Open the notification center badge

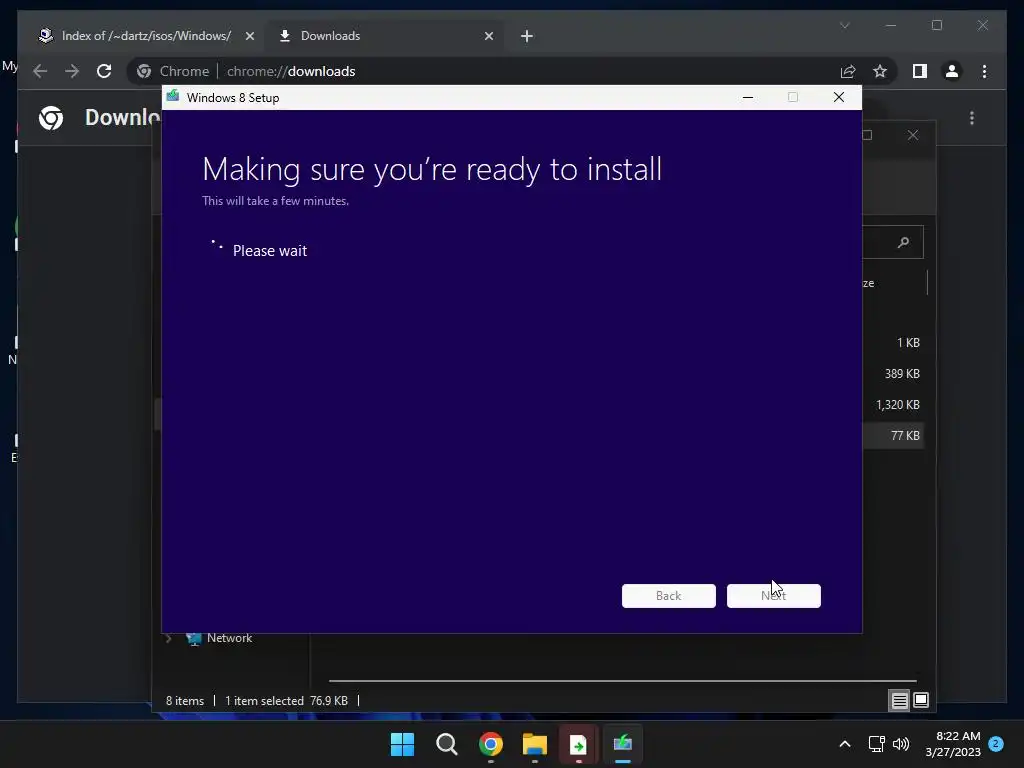point(996,743)
